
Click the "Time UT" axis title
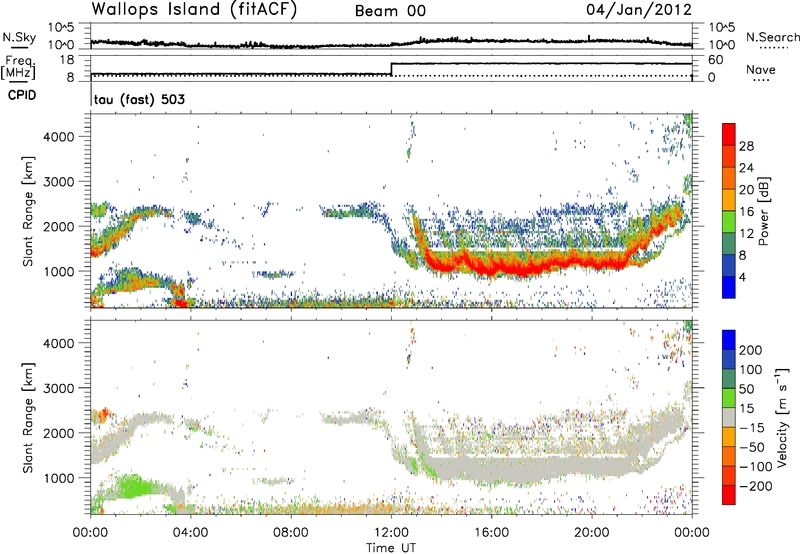391,548
